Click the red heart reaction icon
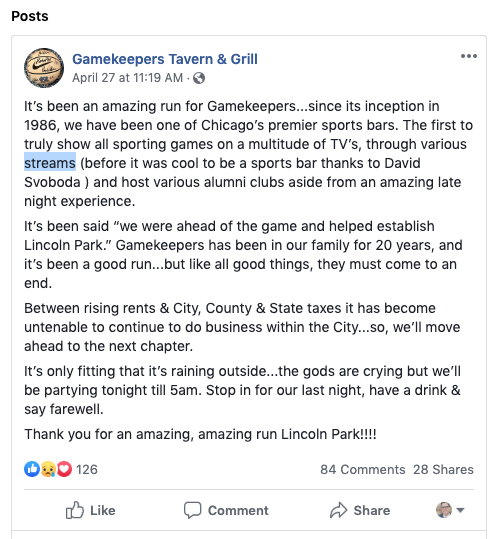The image size is (496, 539). click(x=64, y=469)
